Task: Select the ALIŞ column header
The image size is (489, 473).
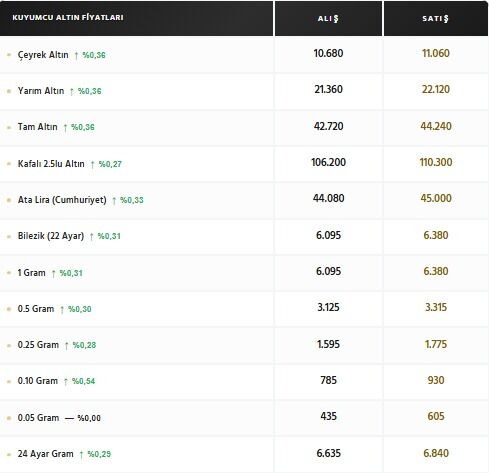Action: coord(328,18)
